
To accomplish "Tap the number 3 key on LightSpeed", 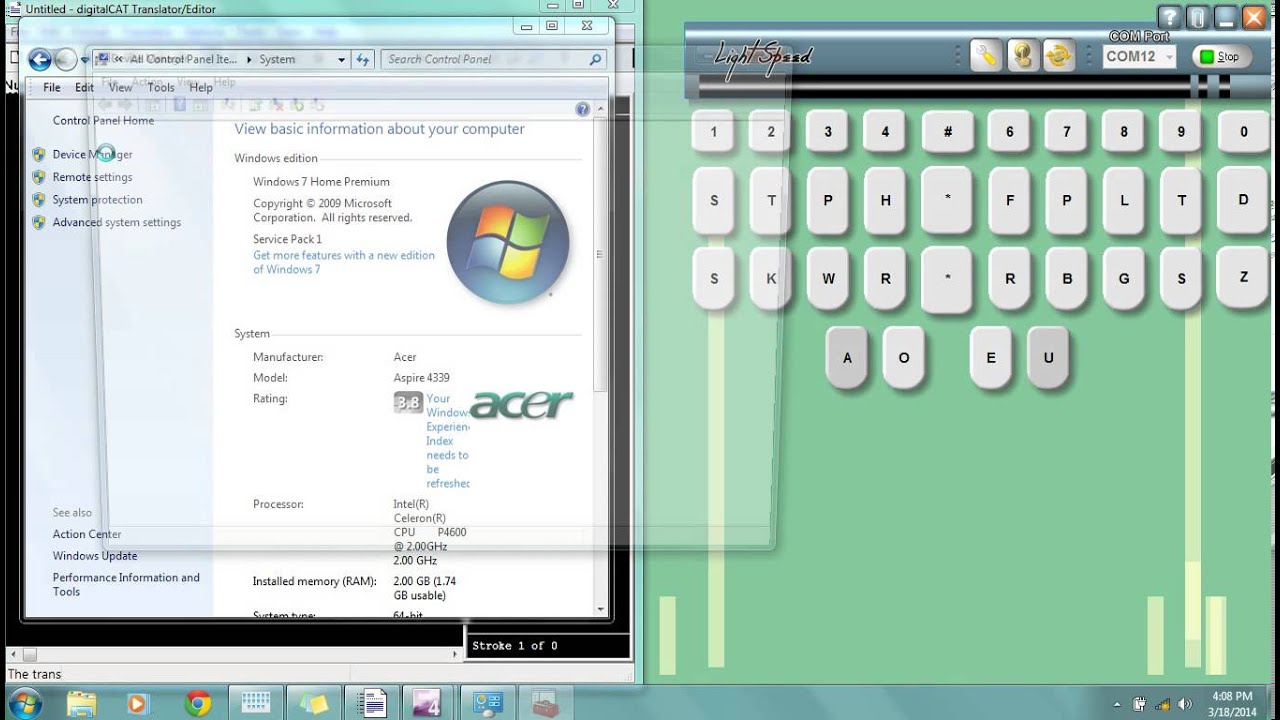I will 827,131.
